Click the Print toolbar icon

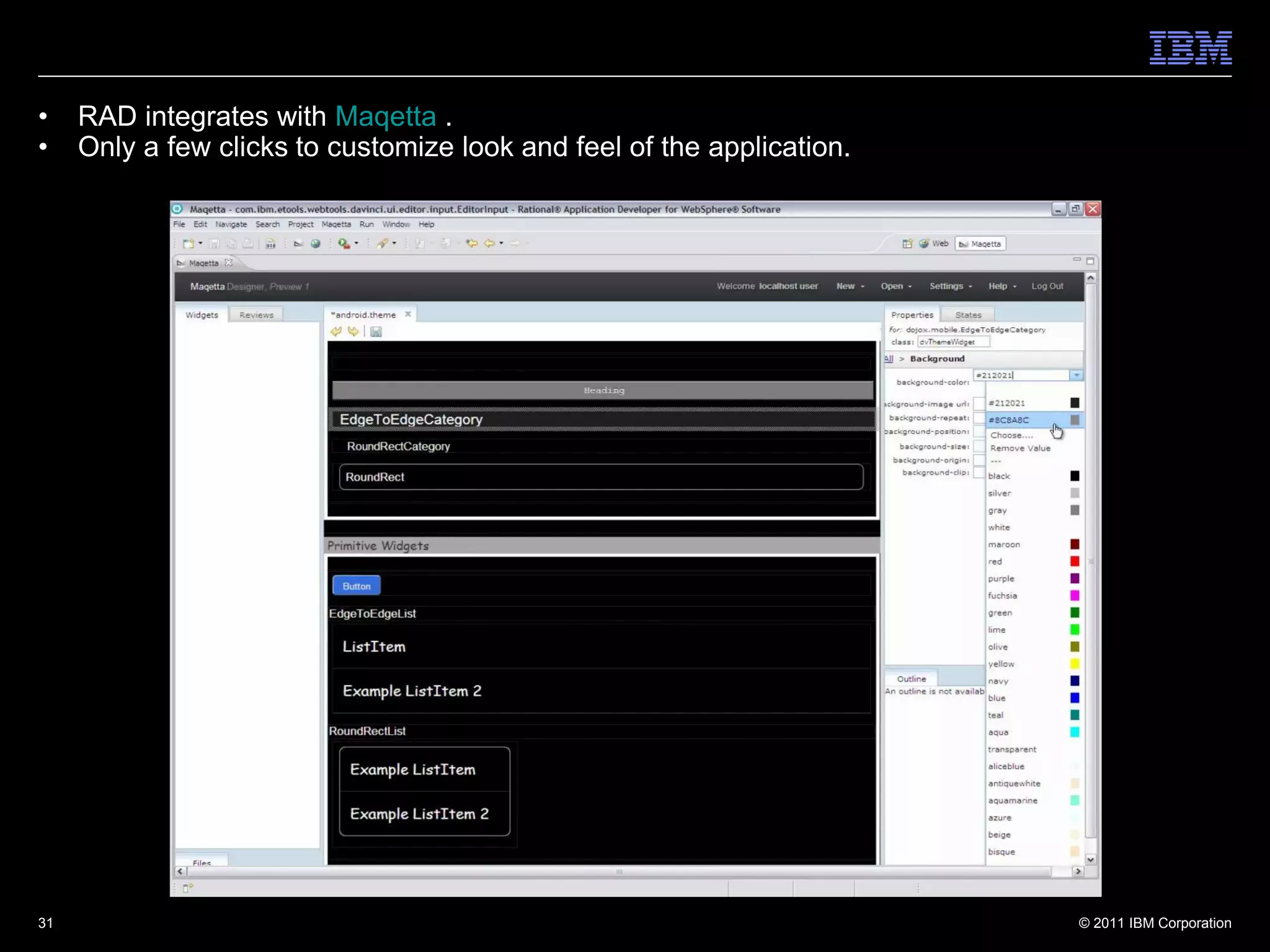247,244
